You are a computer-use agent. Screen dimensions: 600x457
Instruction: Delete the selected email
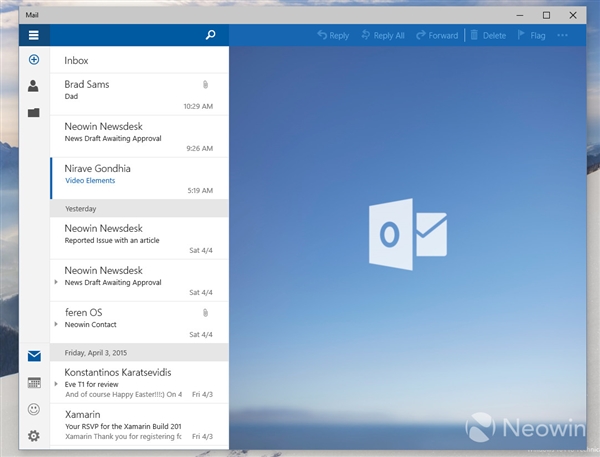coord(487,35)
